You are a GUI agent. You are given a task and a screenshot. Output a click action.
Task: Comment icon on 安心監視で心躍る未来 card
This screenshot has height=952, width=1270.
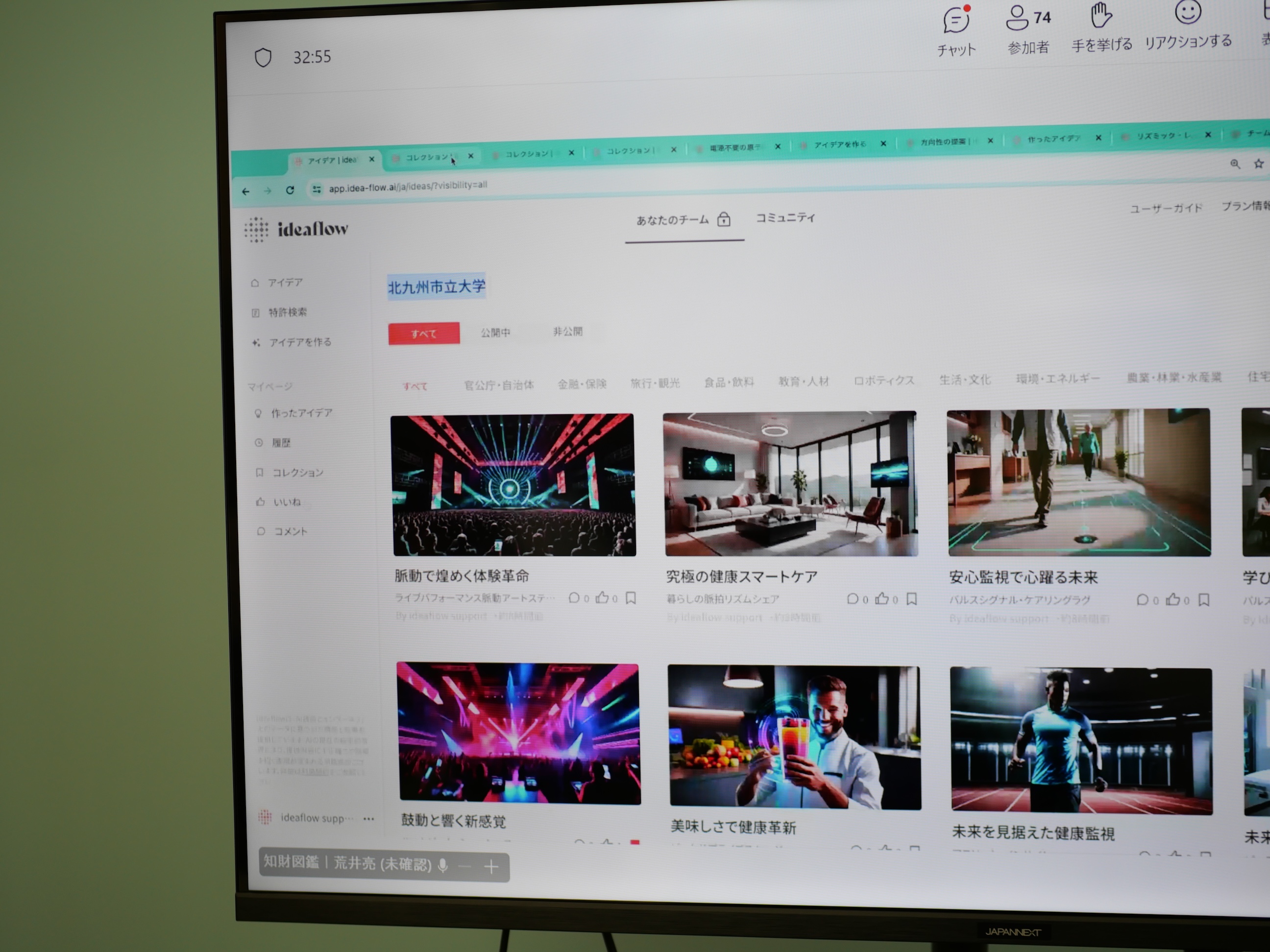tap(1142, 600)
